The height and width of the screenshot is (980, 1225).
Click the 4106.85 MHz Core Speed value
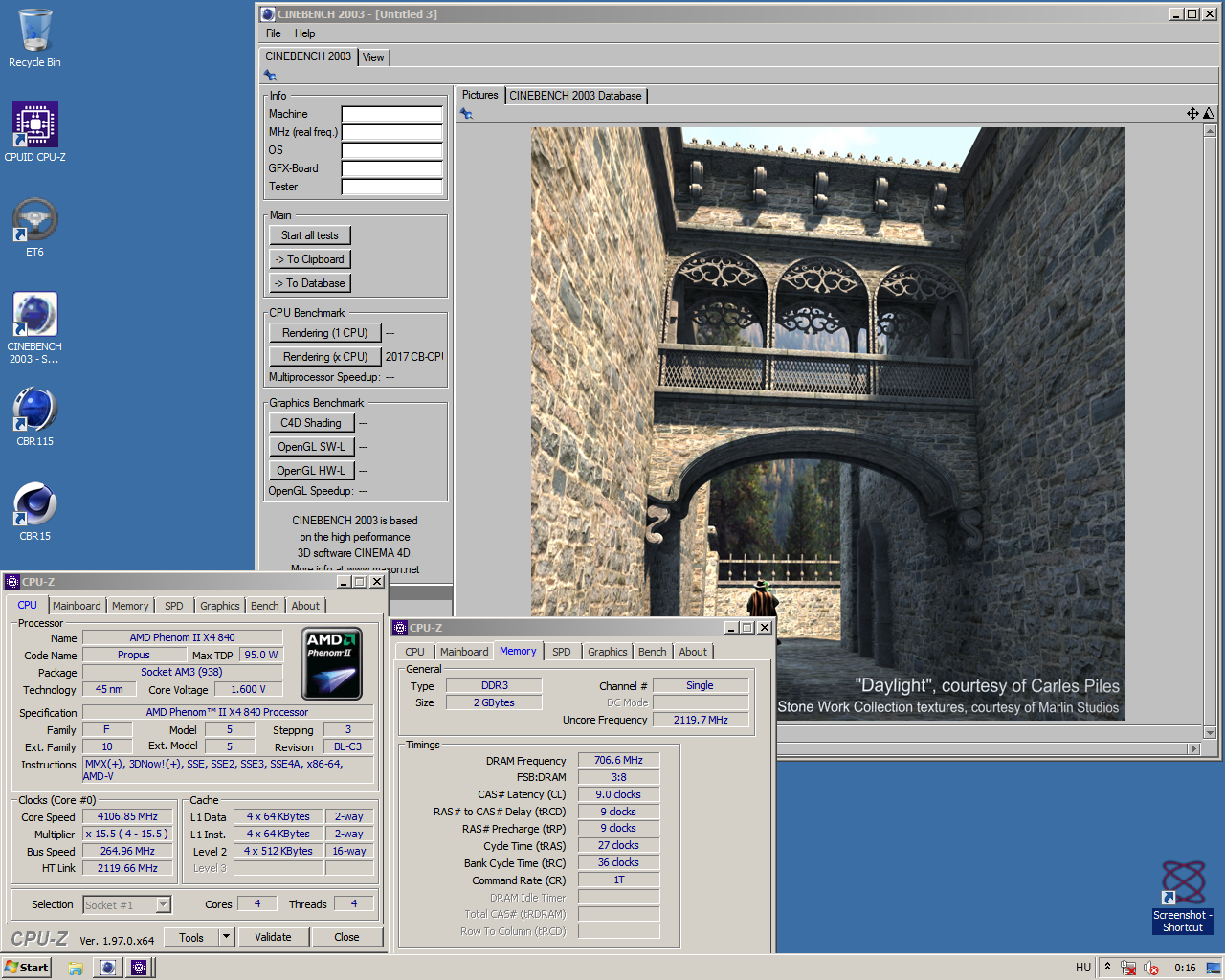[127, 816]
